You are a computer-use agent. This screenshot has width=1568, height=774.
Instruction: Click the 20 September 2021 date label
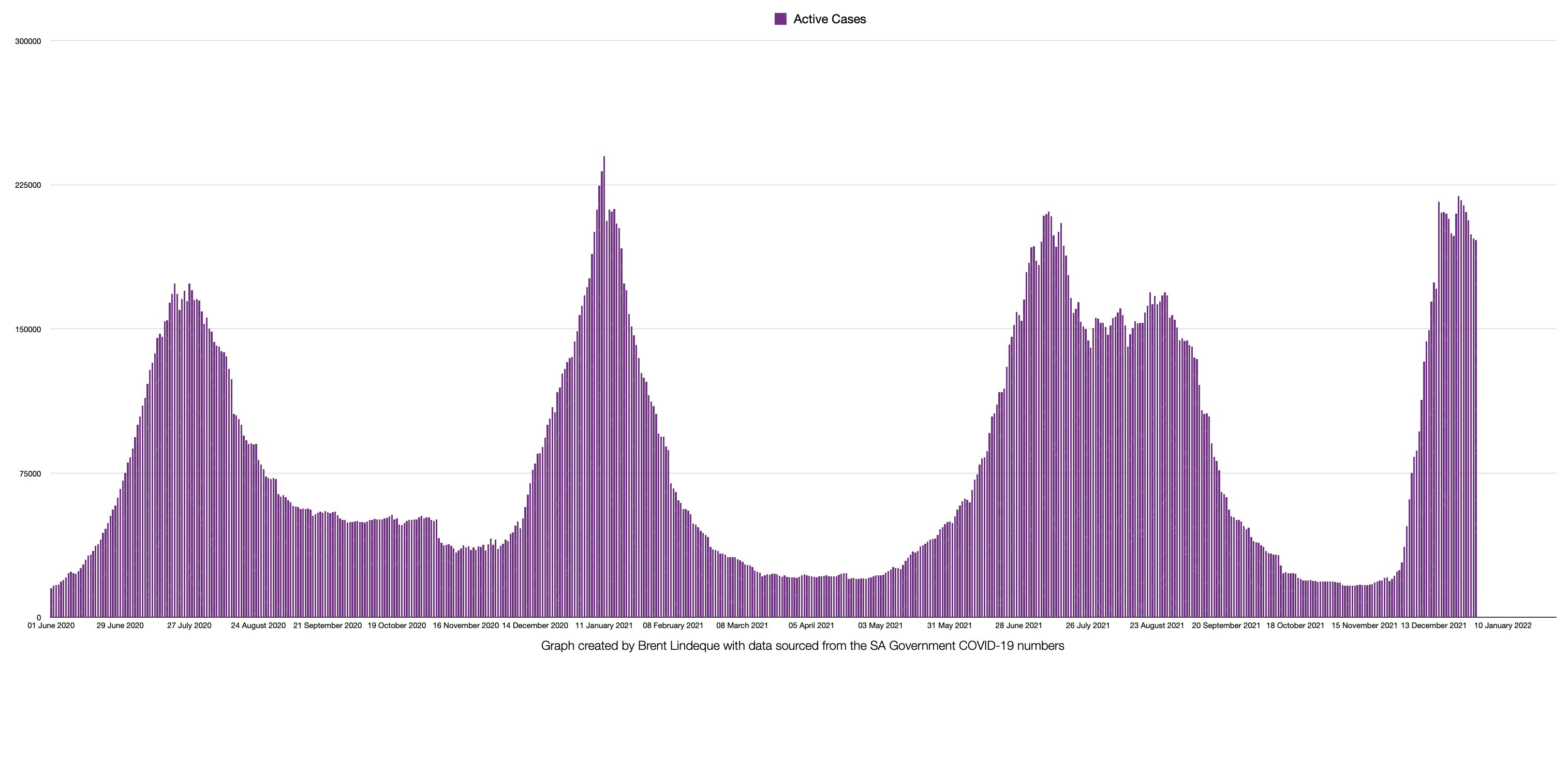[1226, 626]
